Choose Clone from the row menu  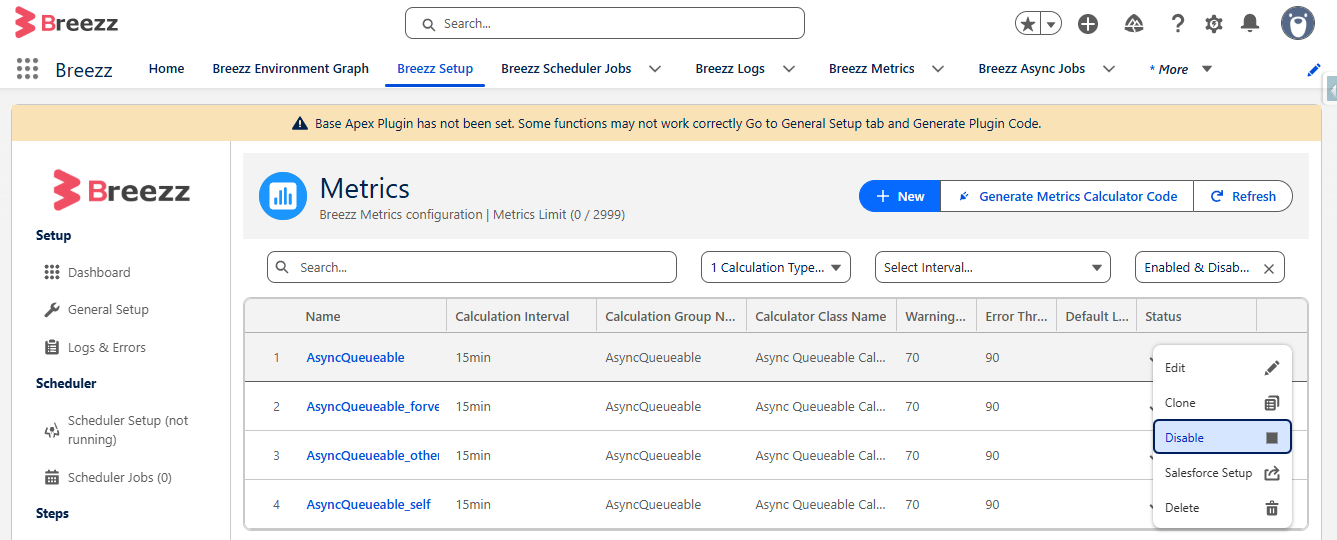click(1222, 403)
